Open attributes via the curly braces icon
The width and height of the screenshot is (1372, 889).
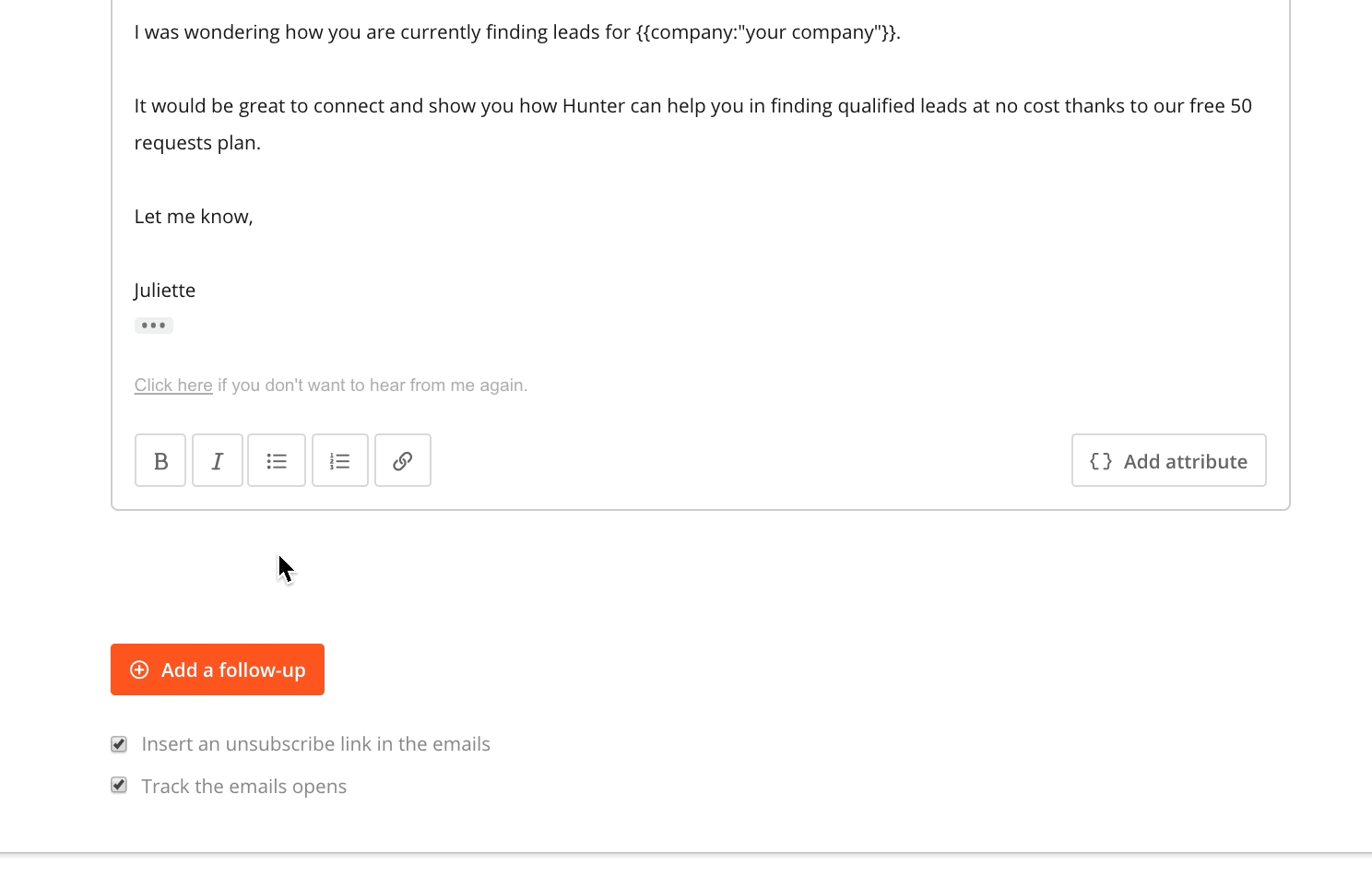[1101, 461]
